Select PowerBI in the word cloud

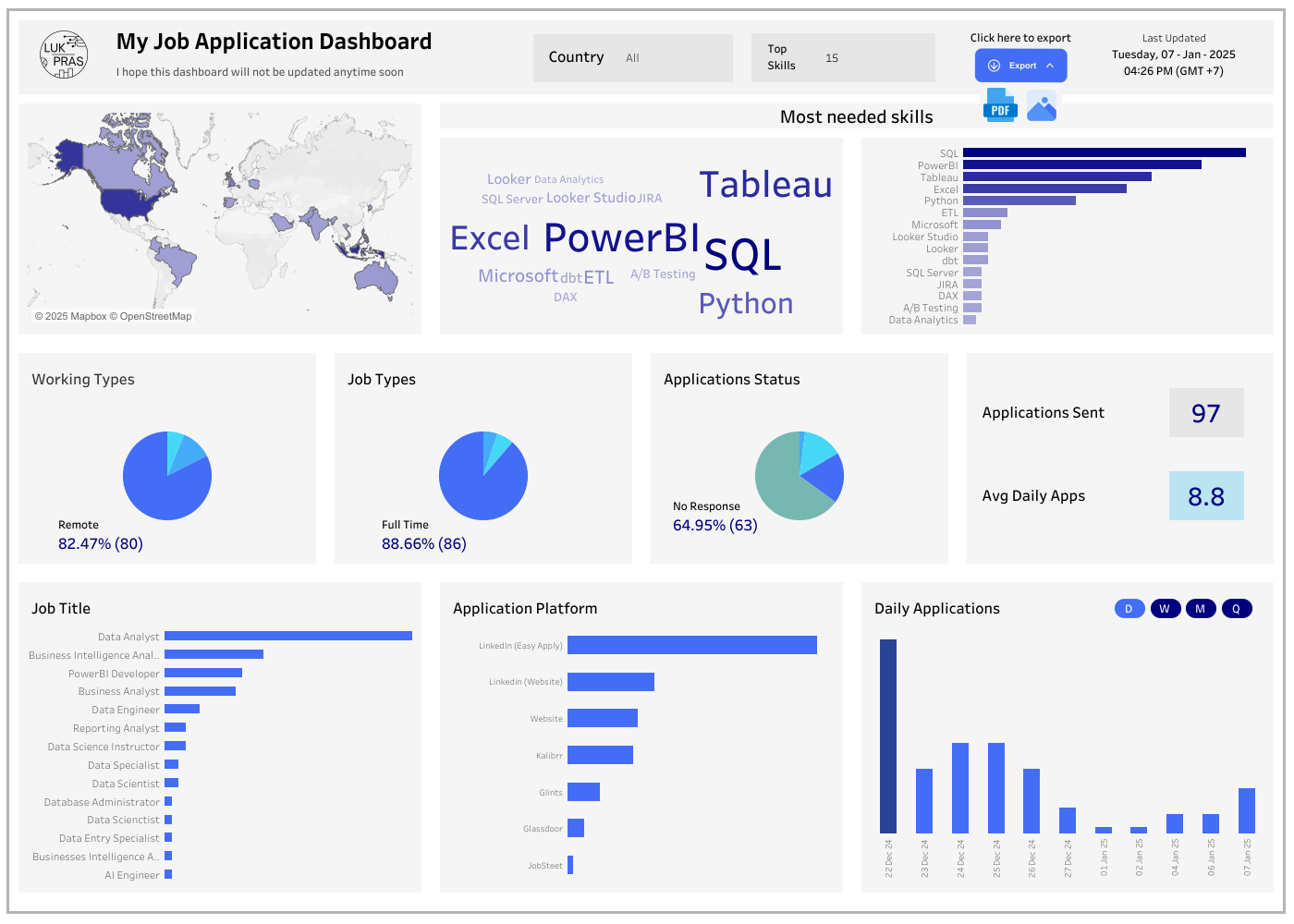click(x=621, y=237)
